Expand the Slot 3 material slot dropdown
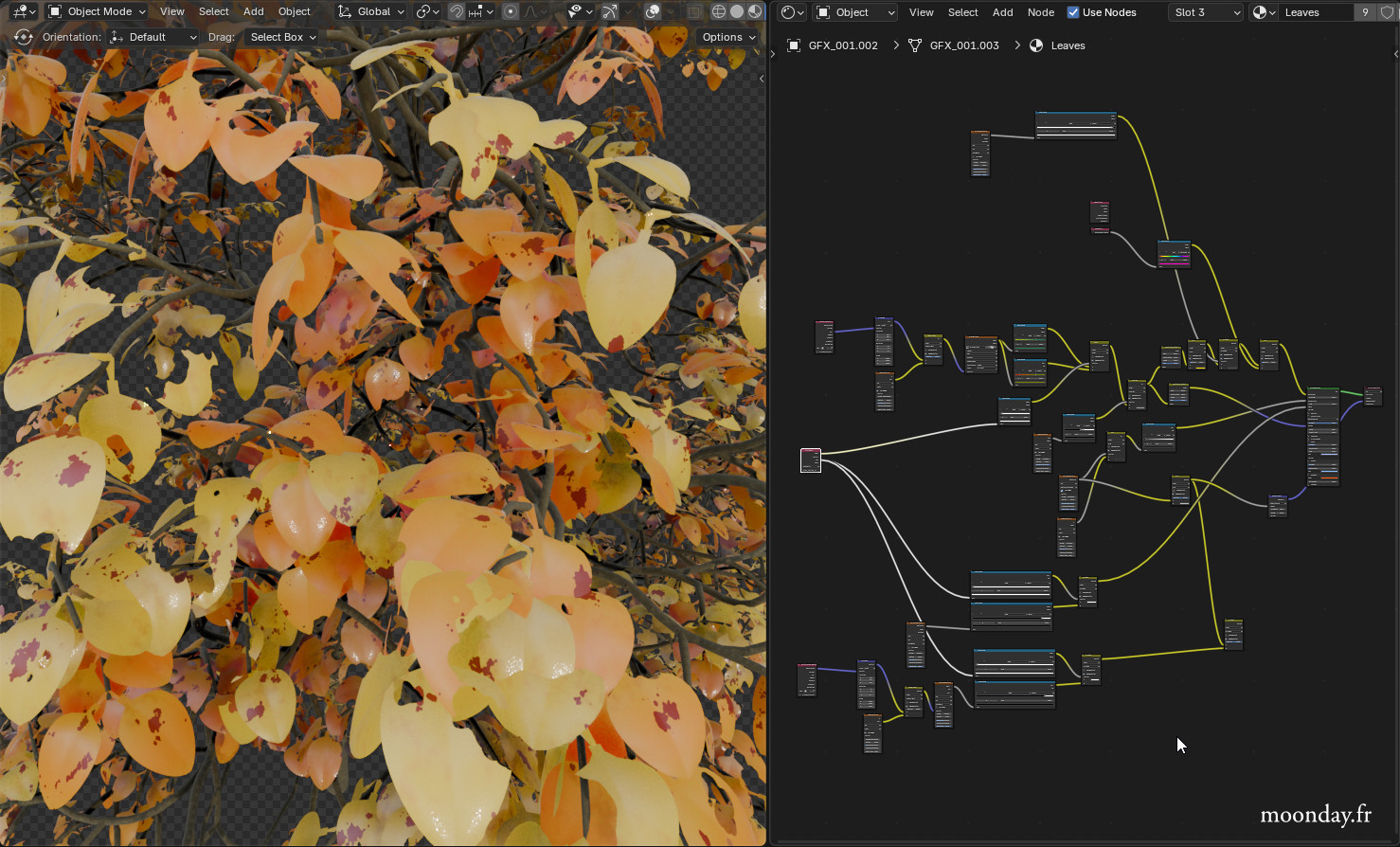Viewport: 1400px width, 847px height. coord(1206,12)
